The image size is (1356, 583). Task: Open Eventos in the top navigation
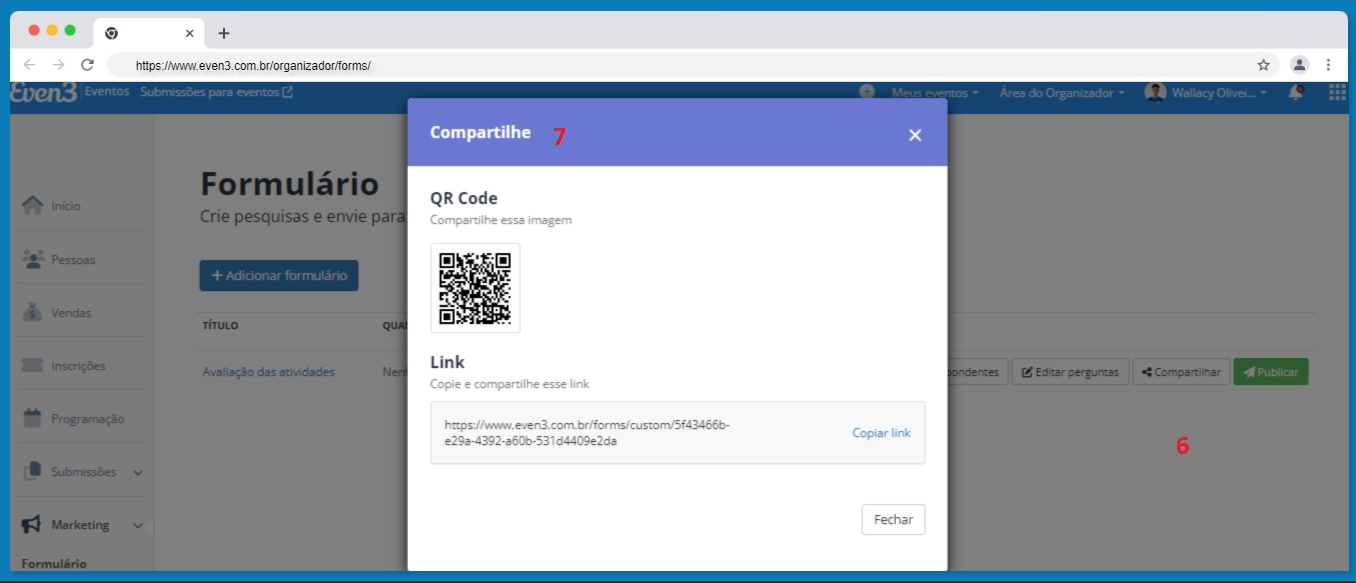107,92
